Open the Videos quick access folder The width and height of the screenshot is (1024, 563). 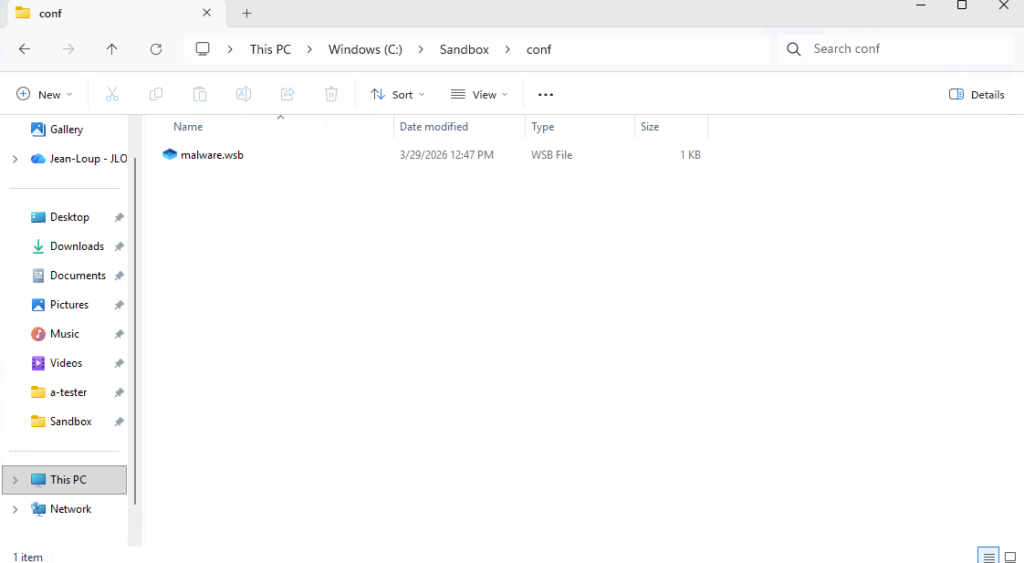coord(57,363)
